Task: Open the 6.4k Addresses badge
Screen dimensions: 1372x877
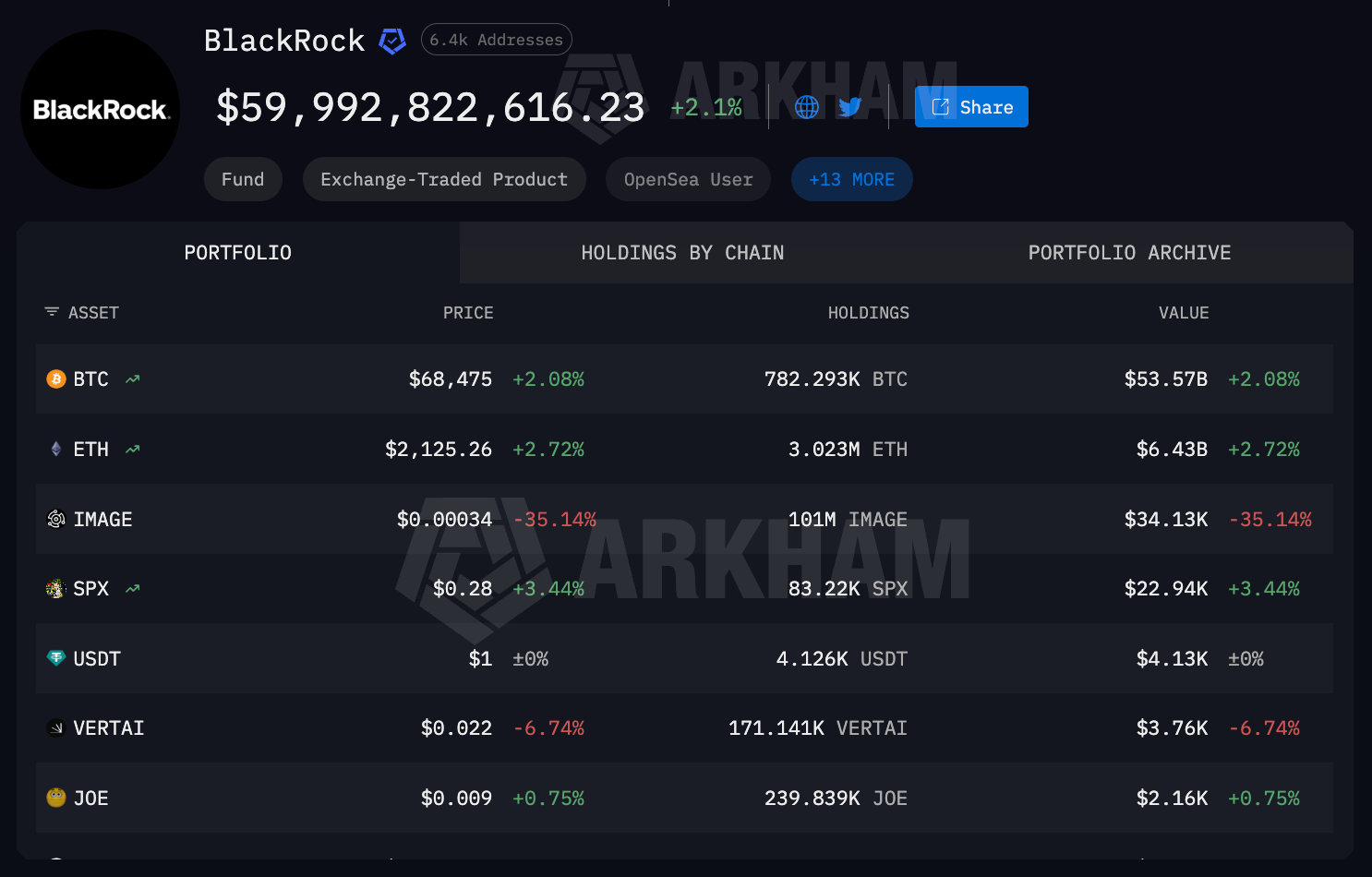Action: [x=497, y=40]
